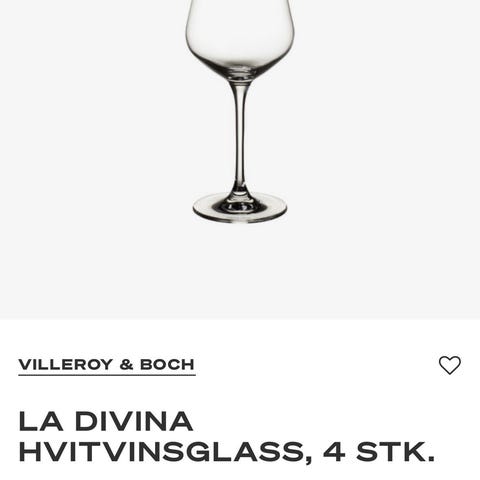Click the 4 STK. text in title
Viewport: 480px width, 480px height.
click(x=379, y=451)
